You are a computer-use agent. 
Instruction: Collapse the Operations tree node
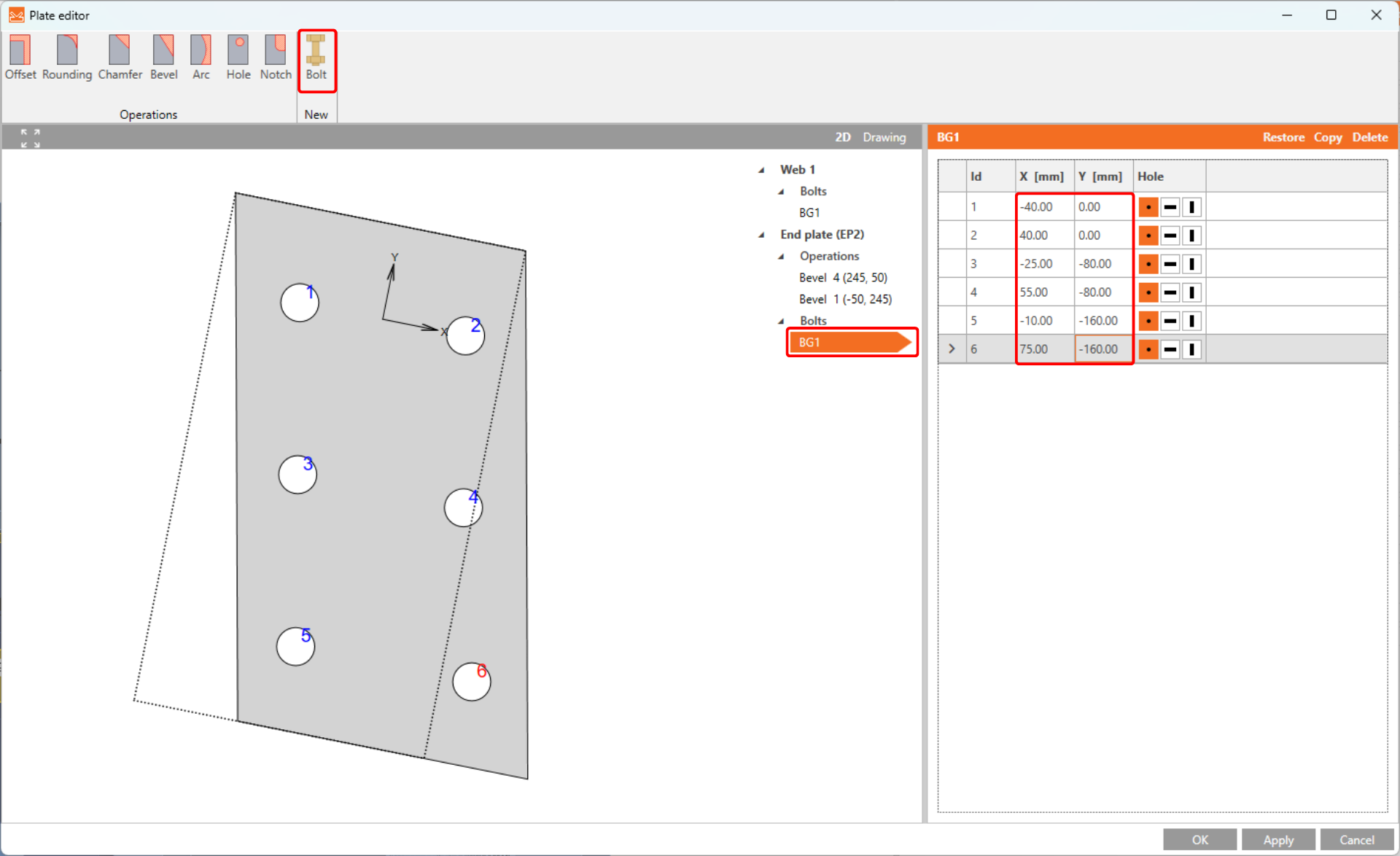pos(781,257)
